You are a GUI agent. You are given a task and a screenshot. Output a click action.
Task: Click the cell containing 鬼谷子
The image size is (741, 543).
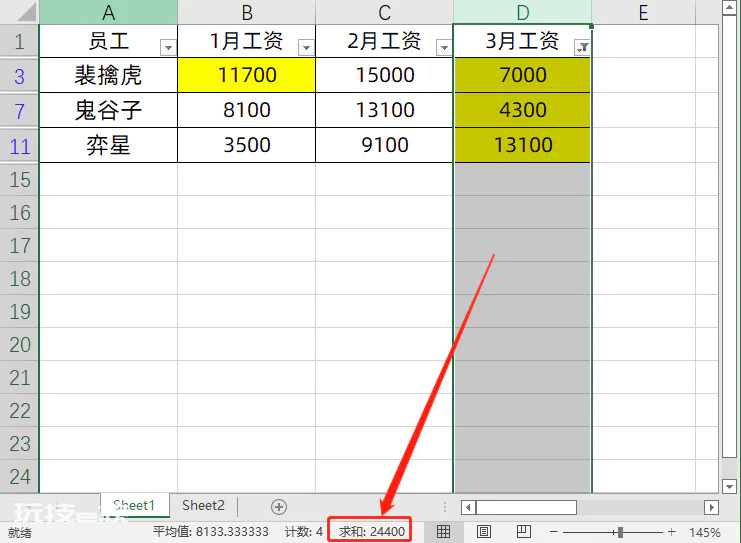[x=109, y=110]
